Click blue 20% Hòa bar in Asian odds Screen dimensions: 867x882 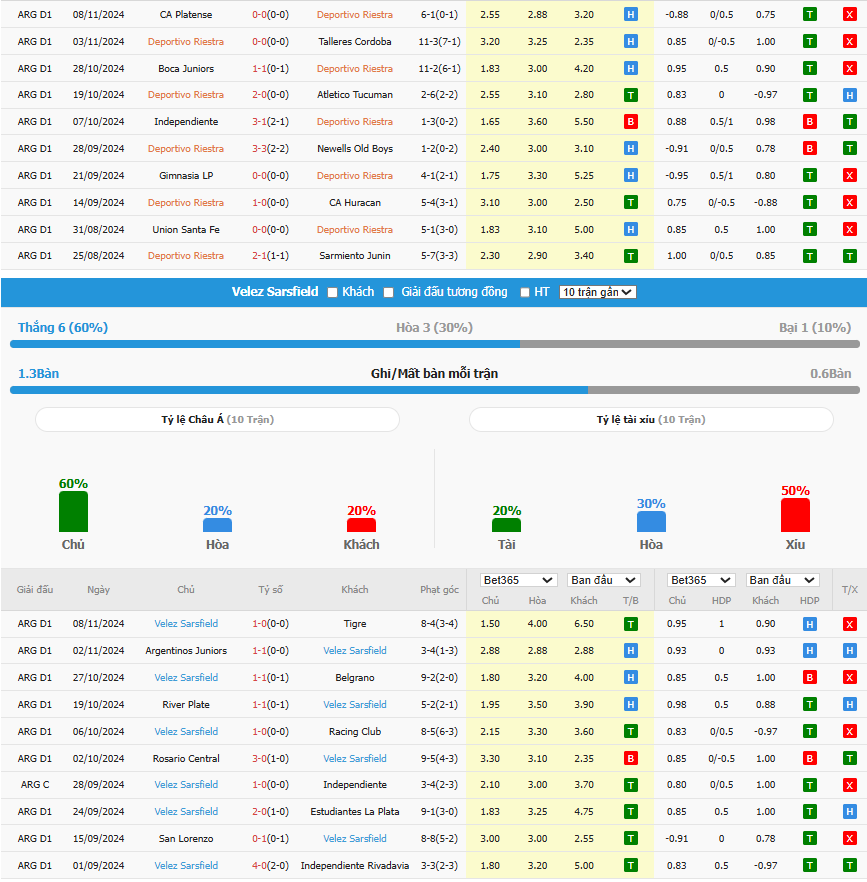217,525
